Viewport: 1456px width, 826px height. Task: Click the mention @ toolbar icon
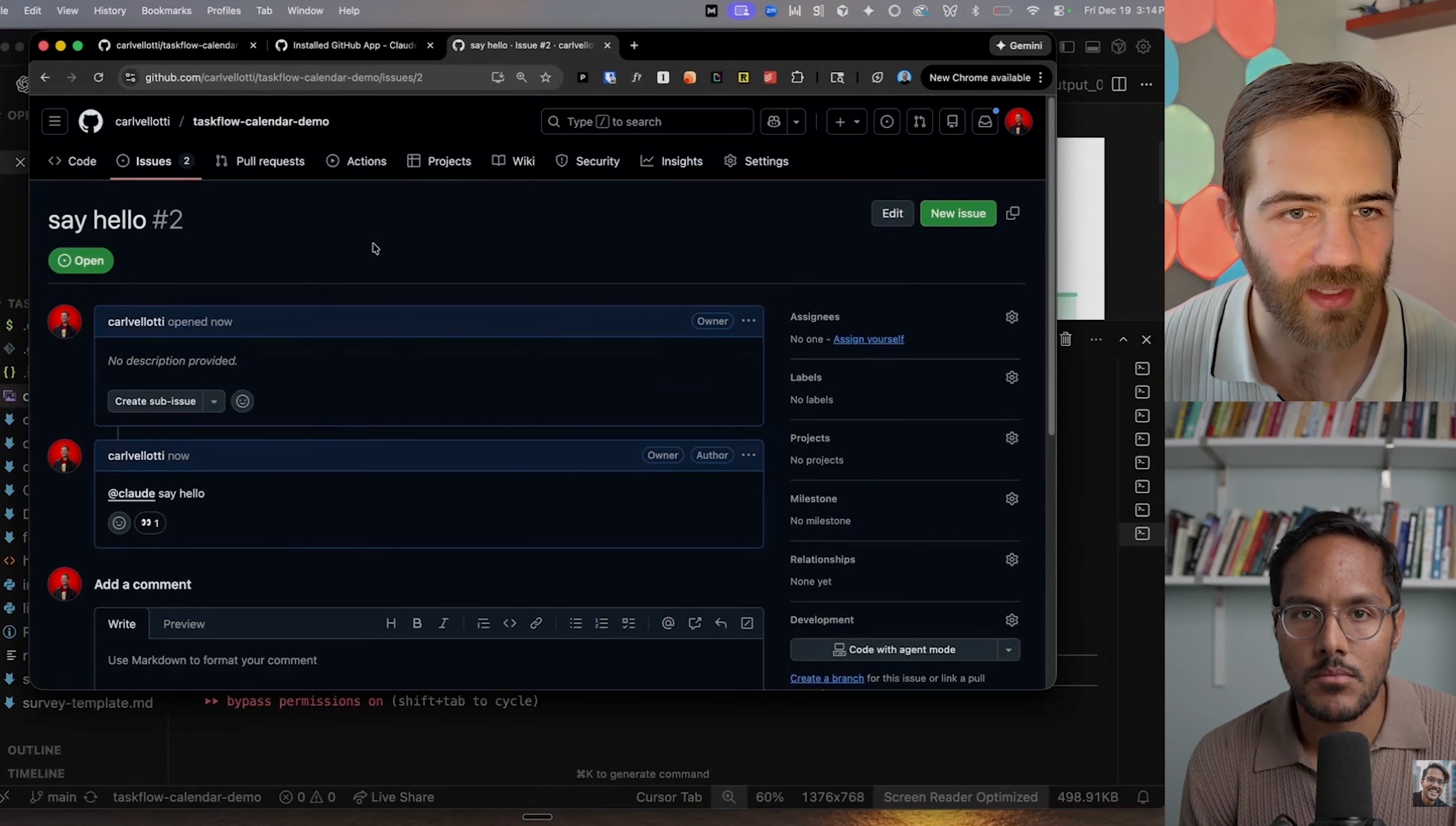pyautogui.click(x=668, y=624)
